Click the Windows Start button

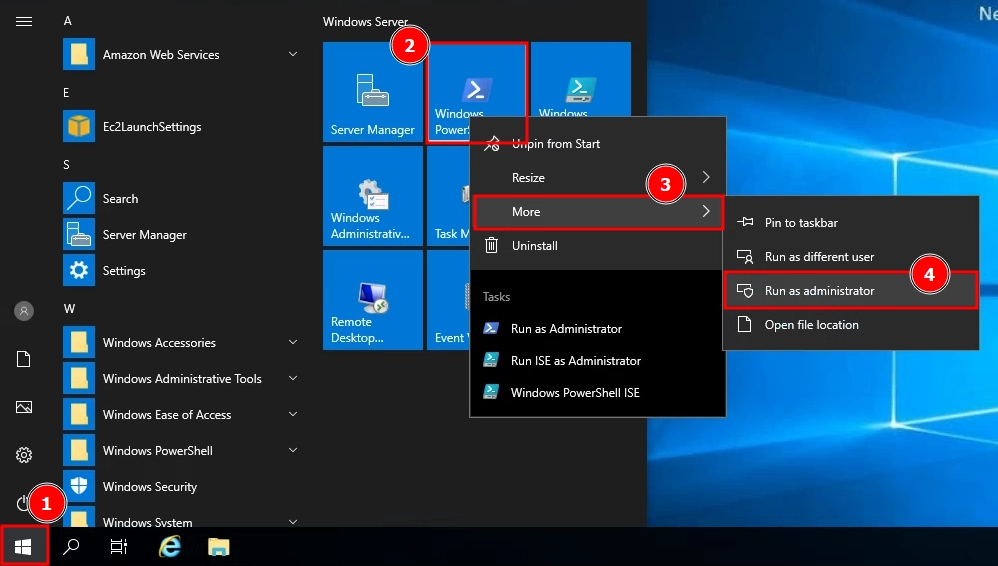tap(23, 546)
